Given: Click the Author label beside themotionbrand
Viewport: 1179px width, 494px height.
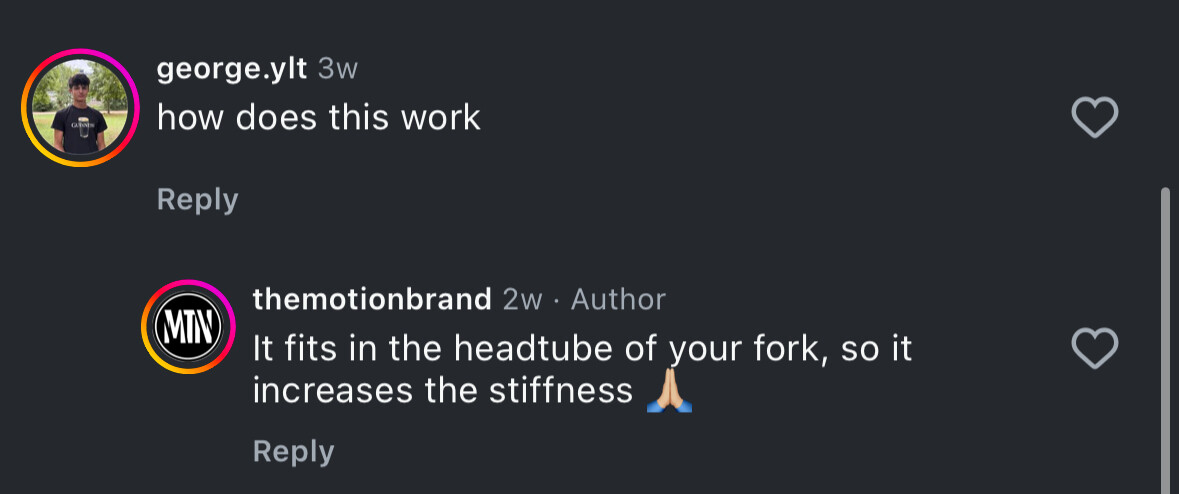Looking at the screenshot, I should [x=618, y=298].
